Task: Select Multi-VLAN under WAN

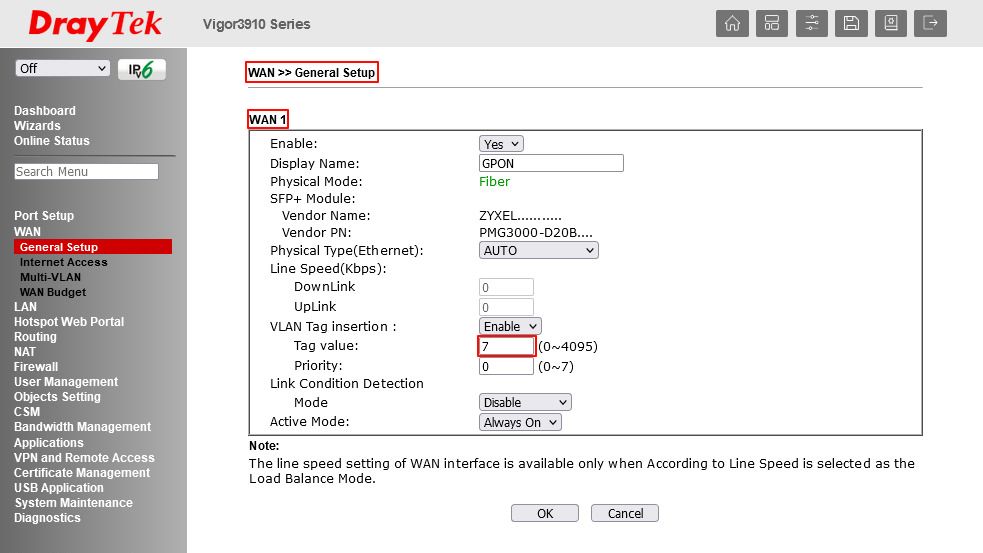Action: [x=50, y=277]
